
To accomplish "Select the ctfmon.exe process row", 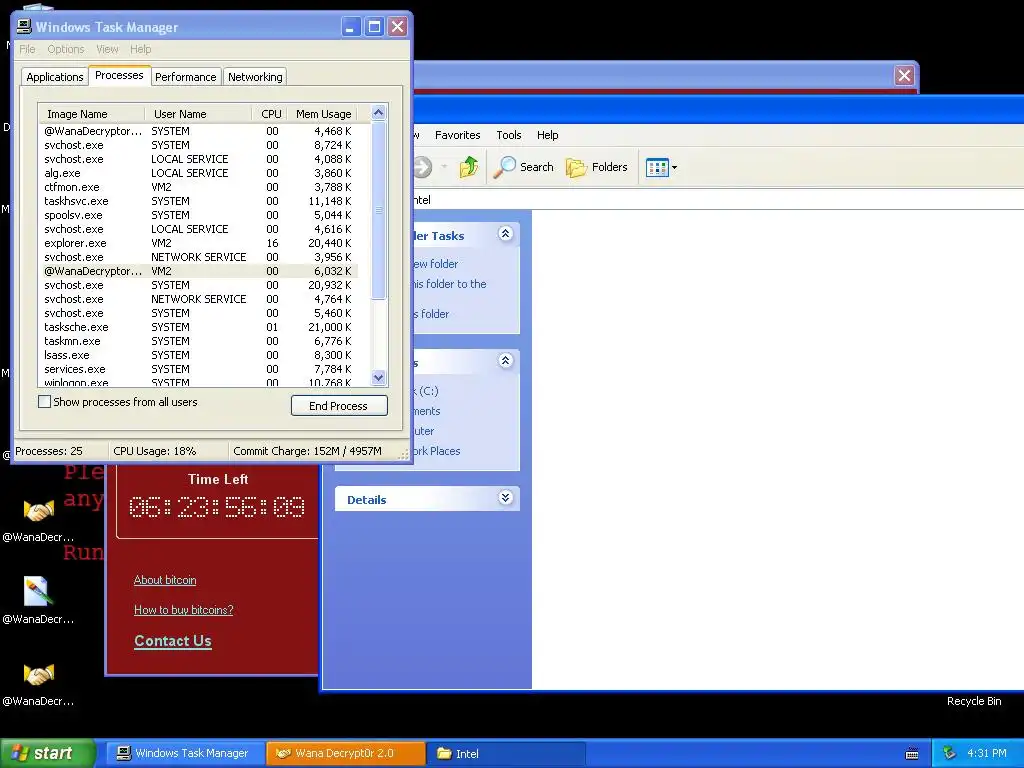I will point(198,187).
